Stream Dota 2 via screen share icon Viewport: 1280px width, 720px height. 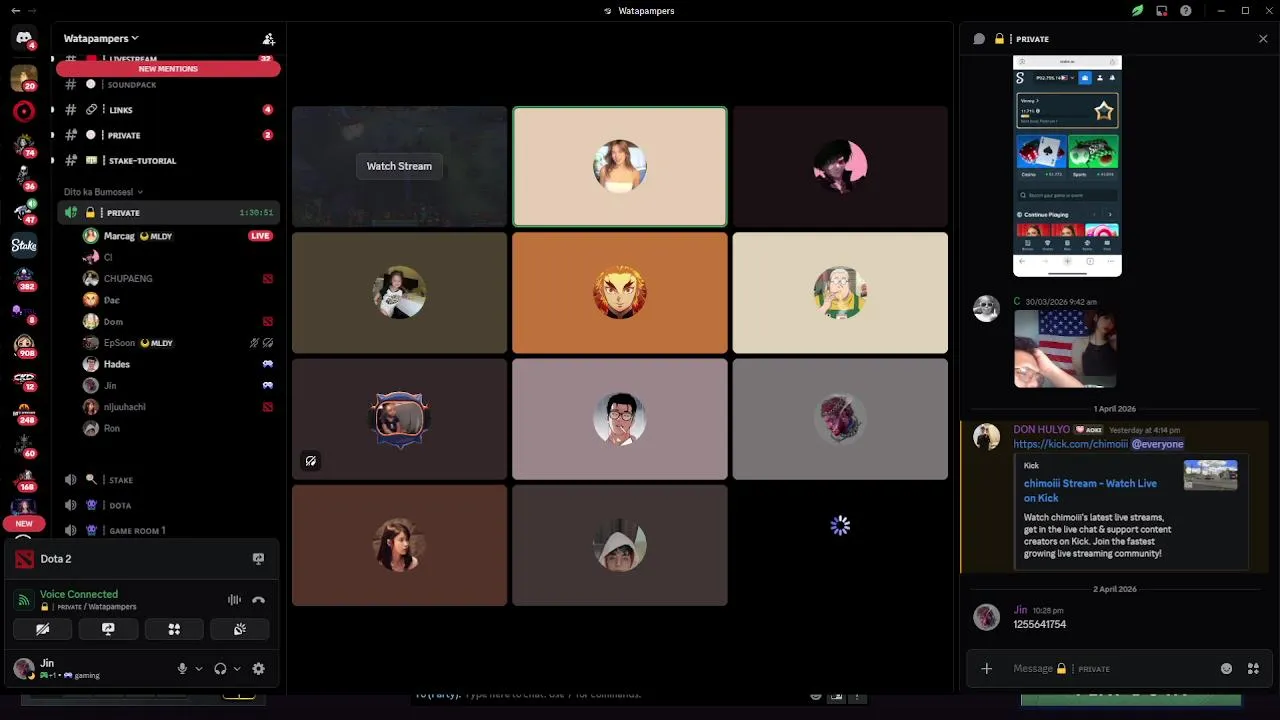(x=258, y=559)
